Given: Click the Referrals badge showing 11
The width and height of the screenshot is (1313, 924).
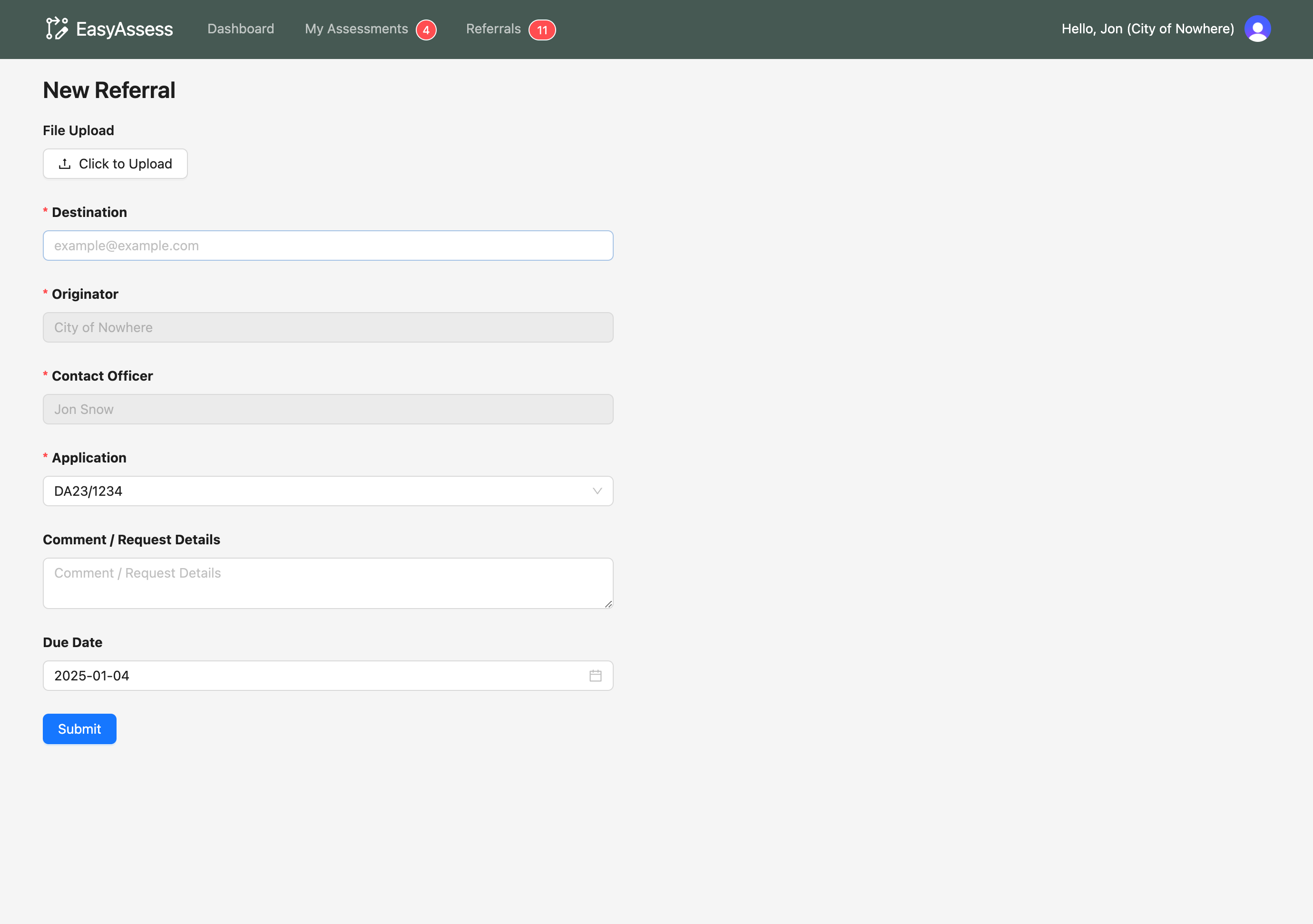Looking at the screenshot, I should click(541, 29).
